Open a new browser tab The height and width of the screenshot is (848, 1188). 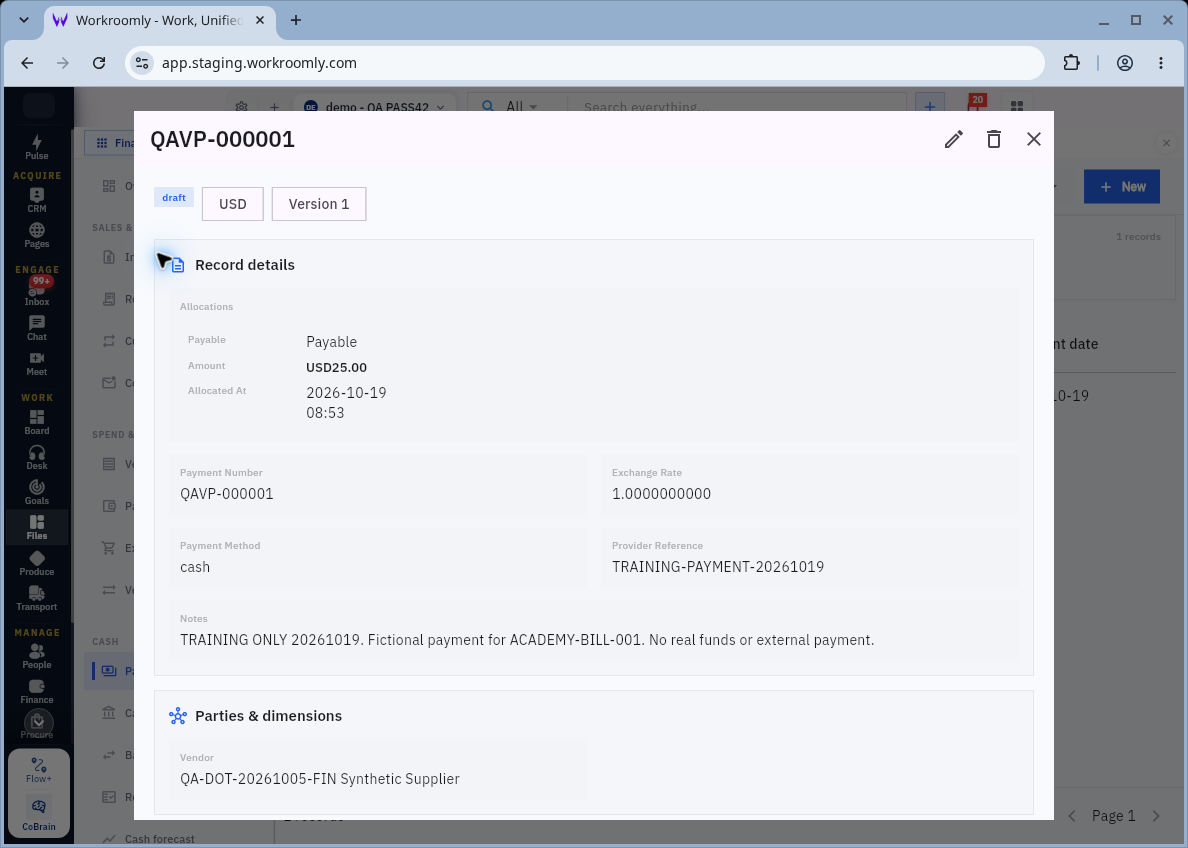click(295, 20)
